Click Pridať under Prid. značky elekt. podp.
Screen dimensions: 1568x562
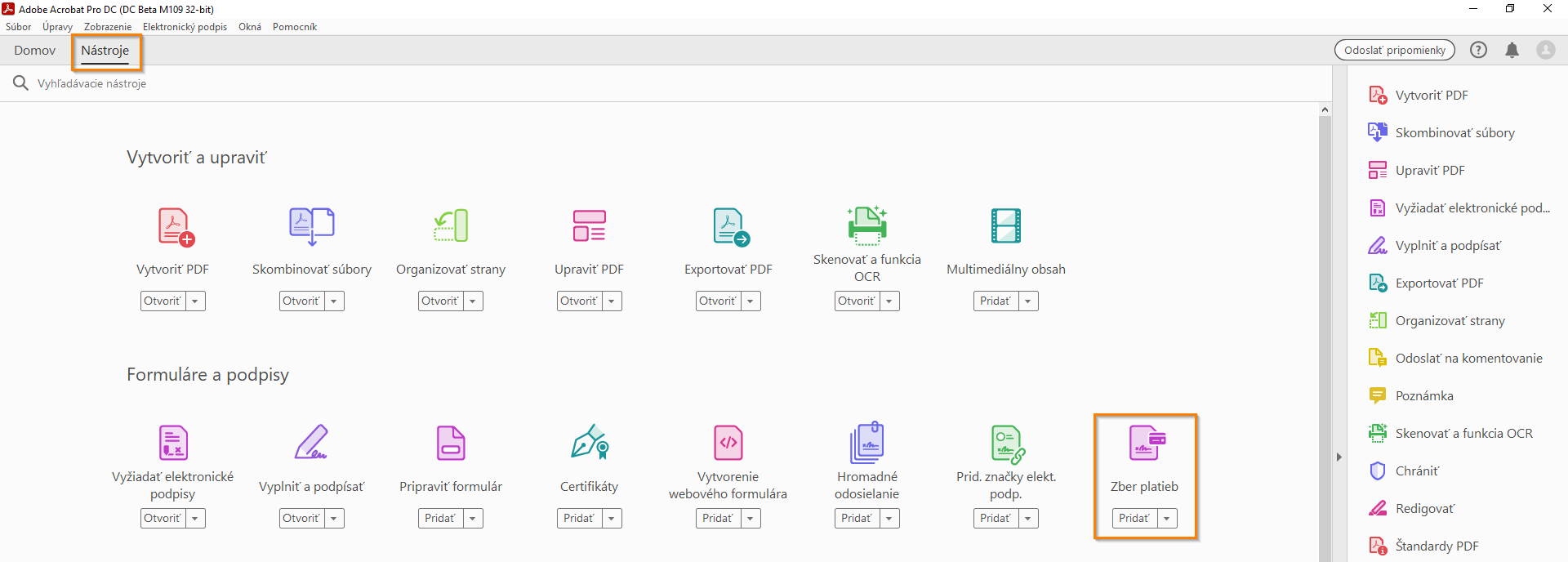pyautogui.click(x=996, y=519)
